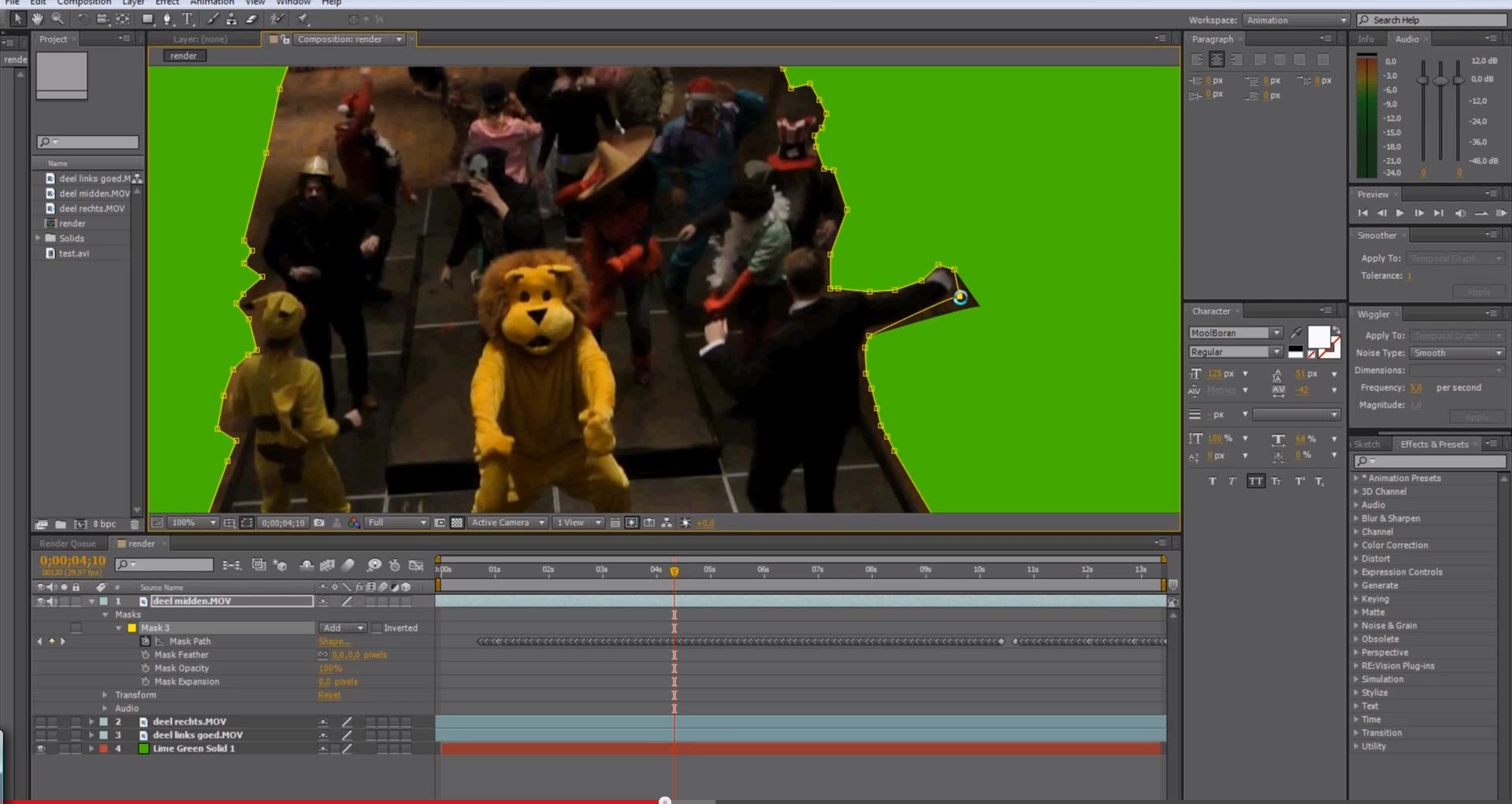Switch to the Effects & Presets tab
1512x804 pixels.
tap(1435, 444)
